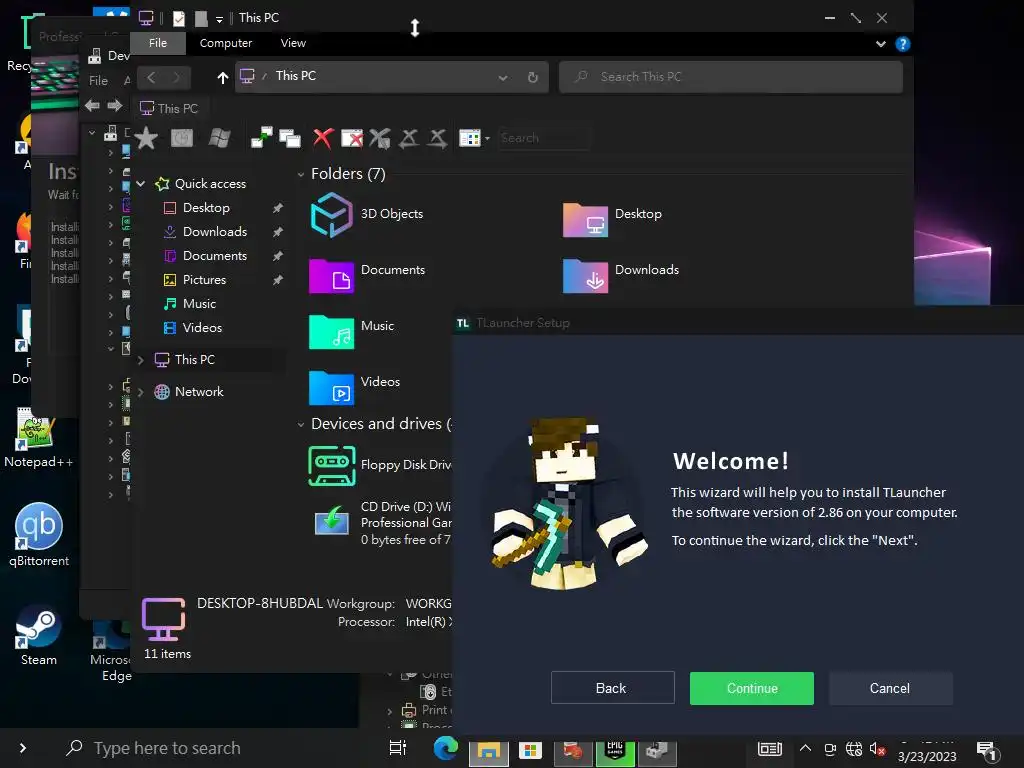Refresh the This PC location
The height and width of the screenshot is (768, 1024).
click(x=532, y=78)
